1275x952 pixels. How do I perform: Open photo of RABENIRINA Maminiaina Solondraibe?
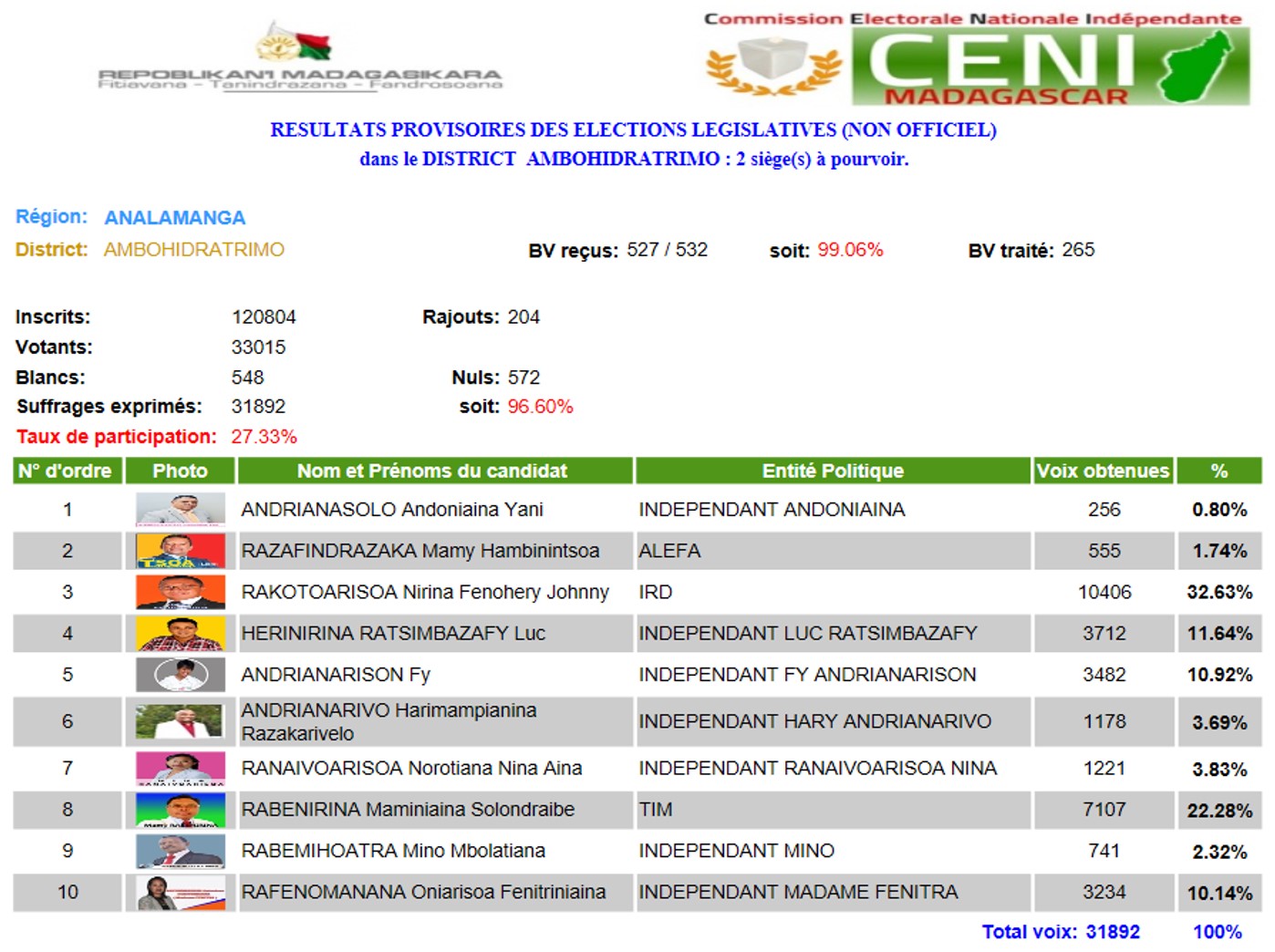(181, 810)
